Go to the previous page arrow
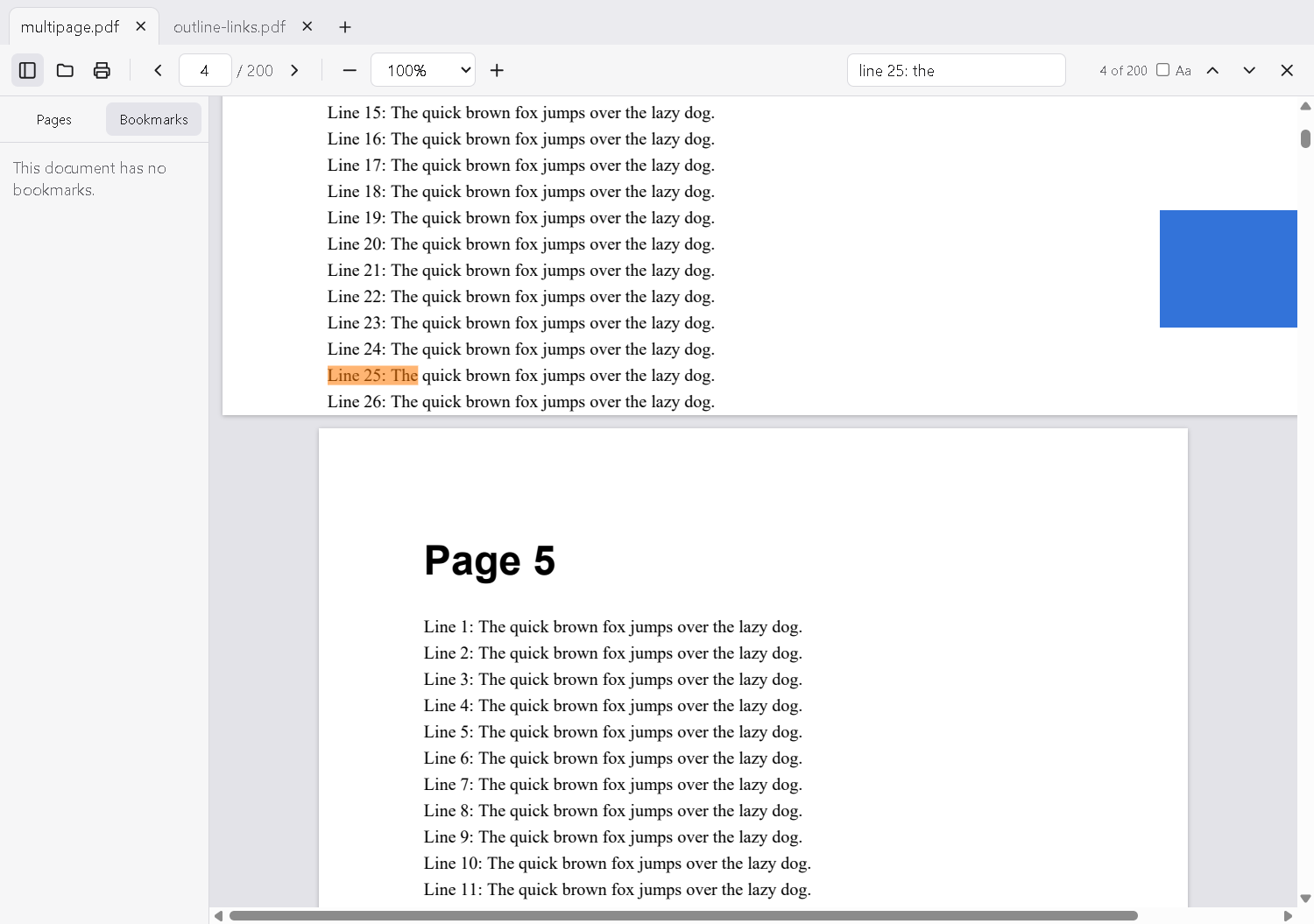Viewport: 1314px width, 924px height. [x=158, y=70]
